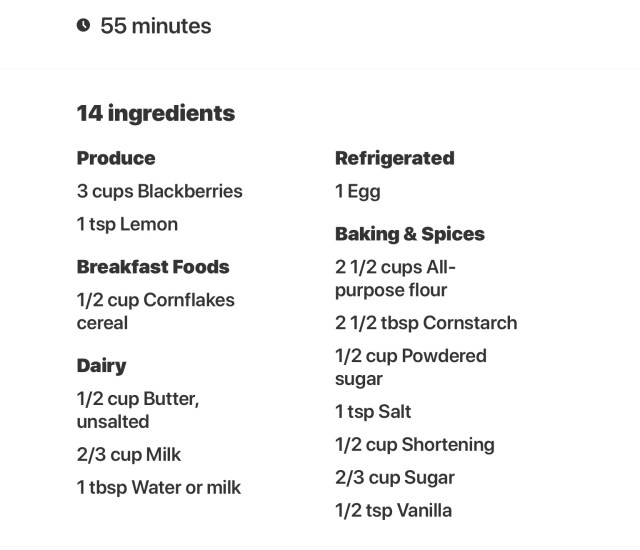The image size is (640, 550).
Task: Click the clock icon beside 55 minutes
Action: coord(83,26)
